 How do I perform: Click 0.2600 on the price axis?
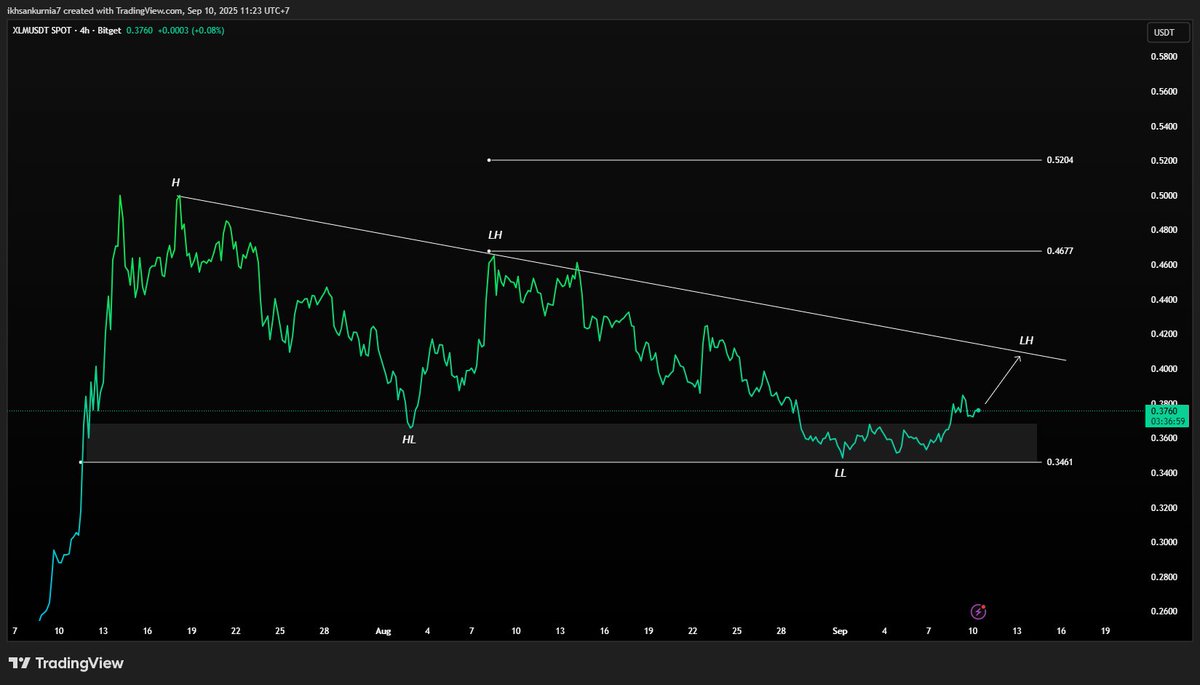1165,612
